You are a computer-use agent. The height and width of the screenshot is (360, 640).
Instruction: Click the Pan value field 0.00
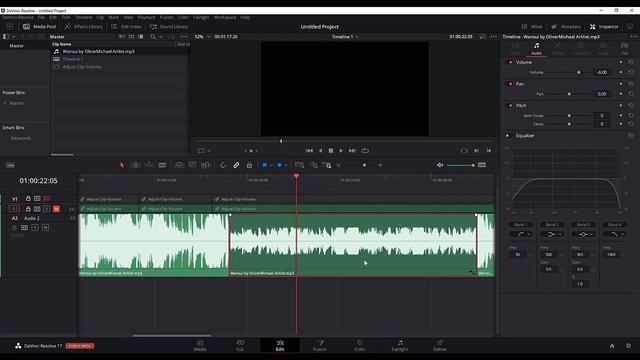tap(602, 94)
